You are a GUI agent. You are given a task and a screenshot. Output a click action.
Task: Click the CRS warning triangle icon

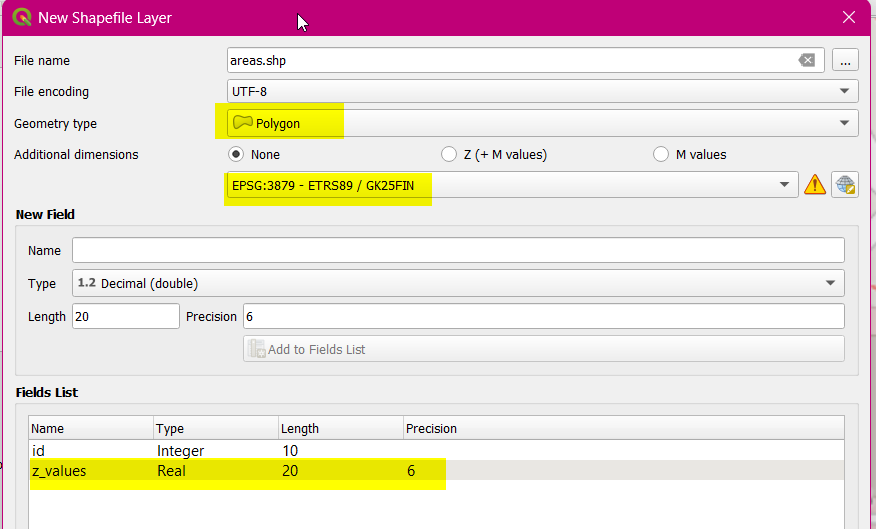pyautogui.click(x=815, y=184)
